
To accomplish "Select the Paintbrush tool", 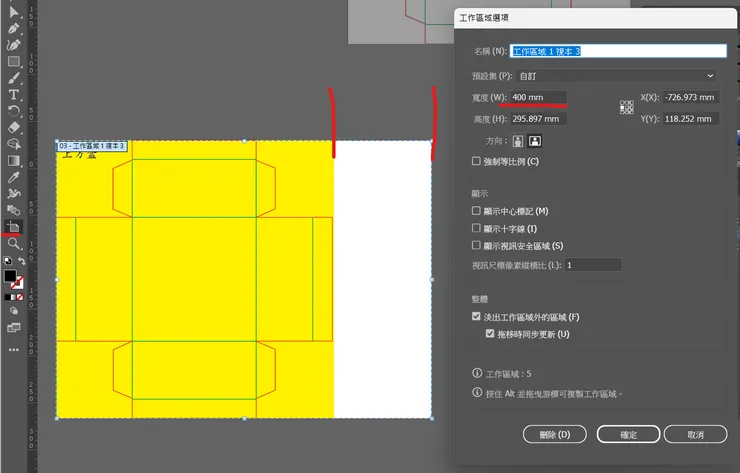I will click(14, 78).
